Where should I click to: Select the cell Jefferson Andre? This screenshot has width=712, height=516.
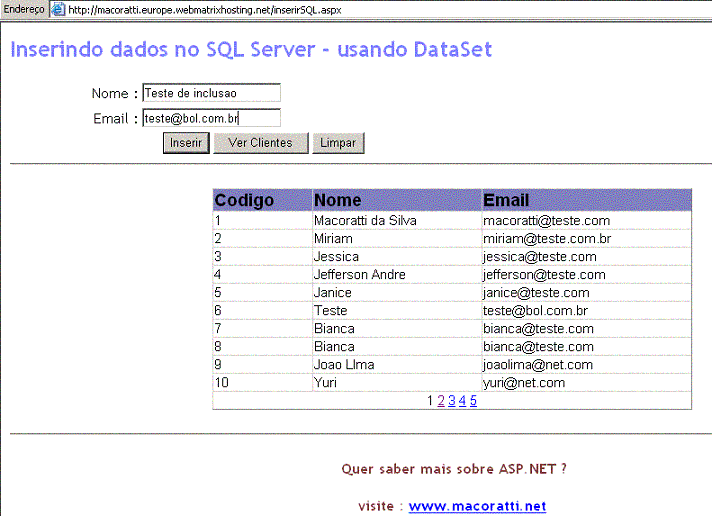[x=397, y=275]
